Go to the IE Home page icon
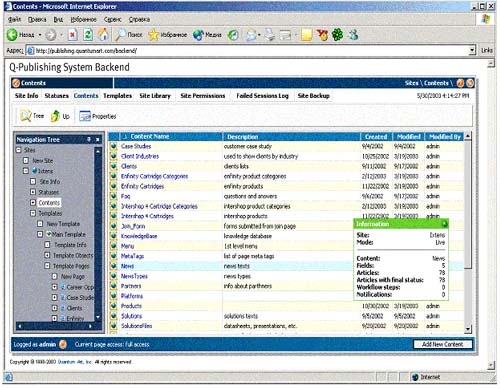 tap(103, 35)
